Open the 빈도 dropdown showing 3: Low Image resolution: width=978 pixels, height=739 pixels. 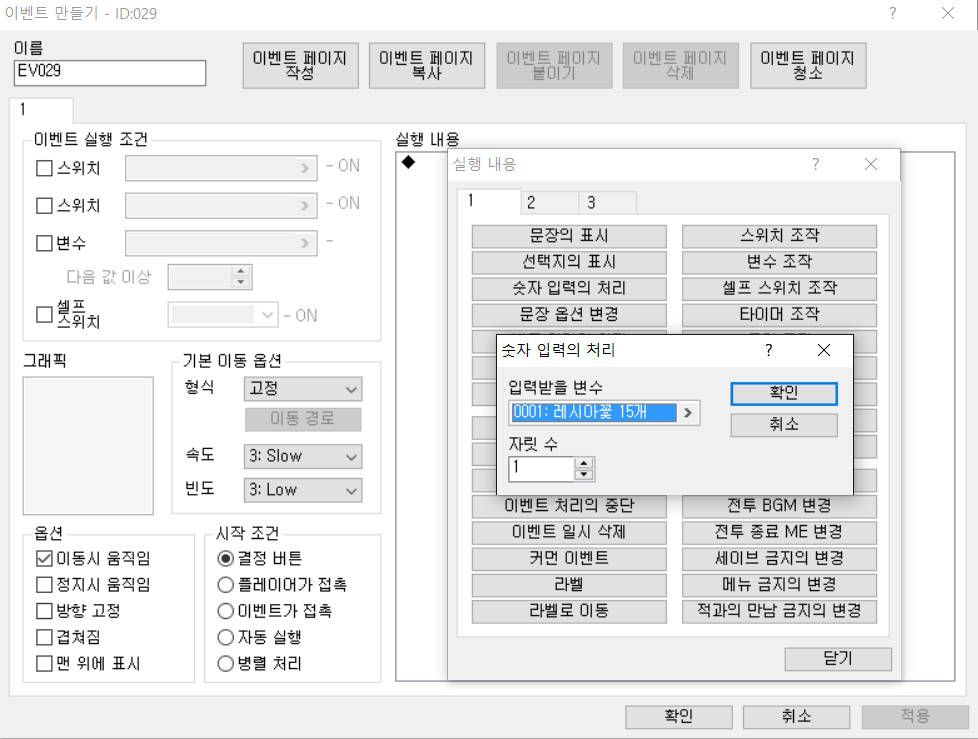[302, 490]
